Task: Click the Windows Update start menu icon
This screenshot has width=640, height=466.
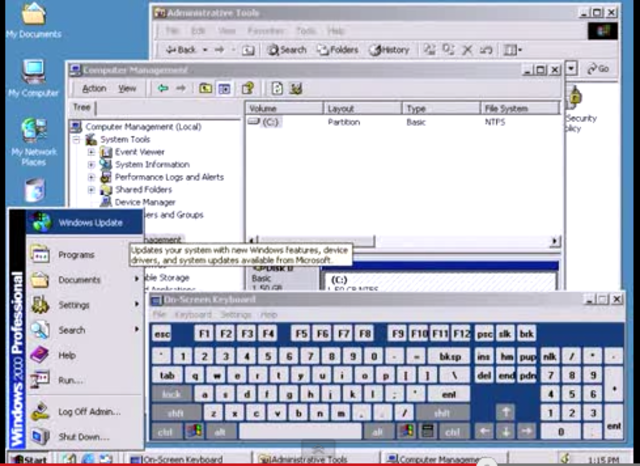Action: [x=42, y=222]
